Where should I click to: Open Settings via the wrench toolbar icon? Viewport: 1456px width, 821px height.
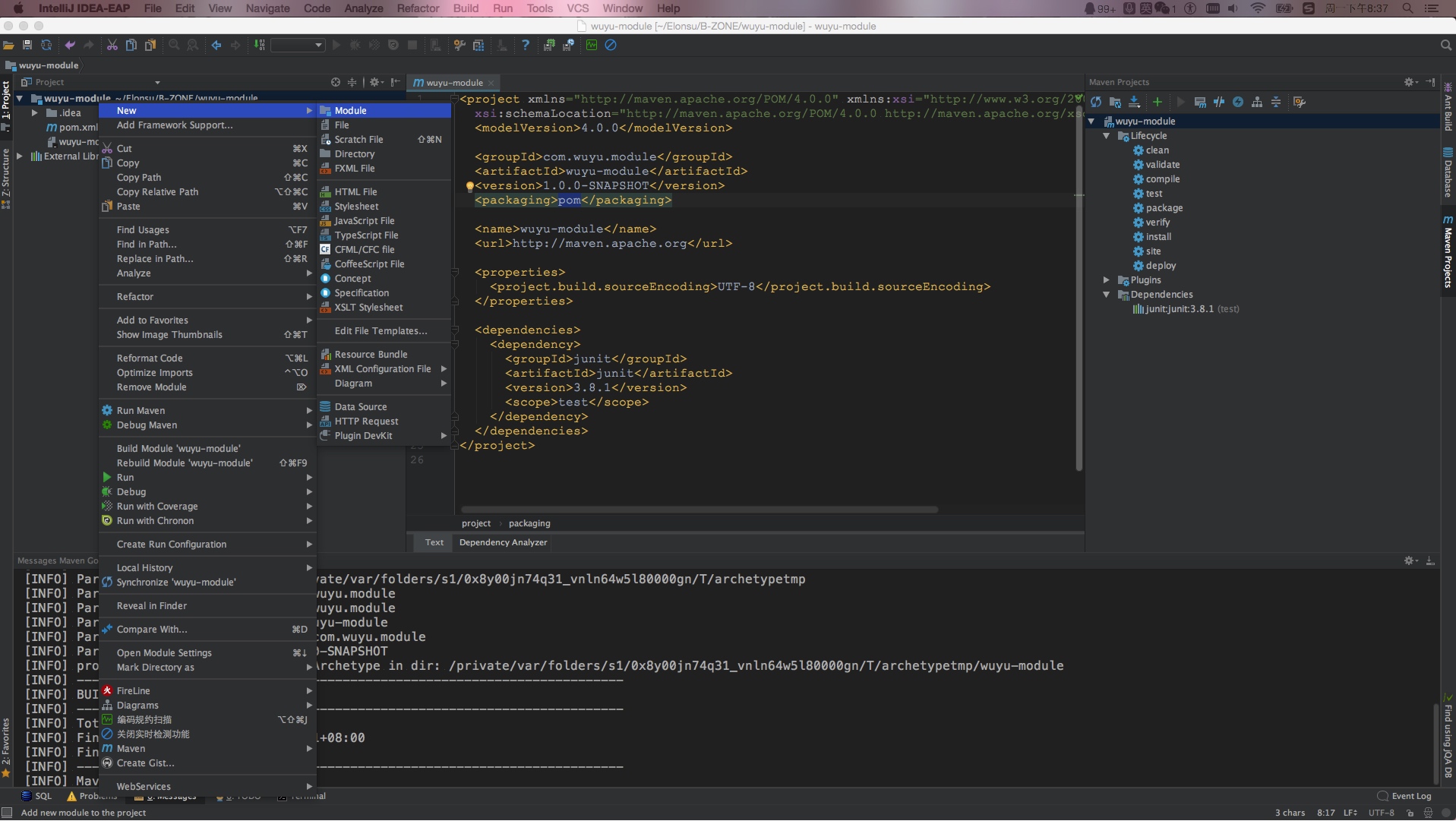pyautogui.click(x=460, y=46)
